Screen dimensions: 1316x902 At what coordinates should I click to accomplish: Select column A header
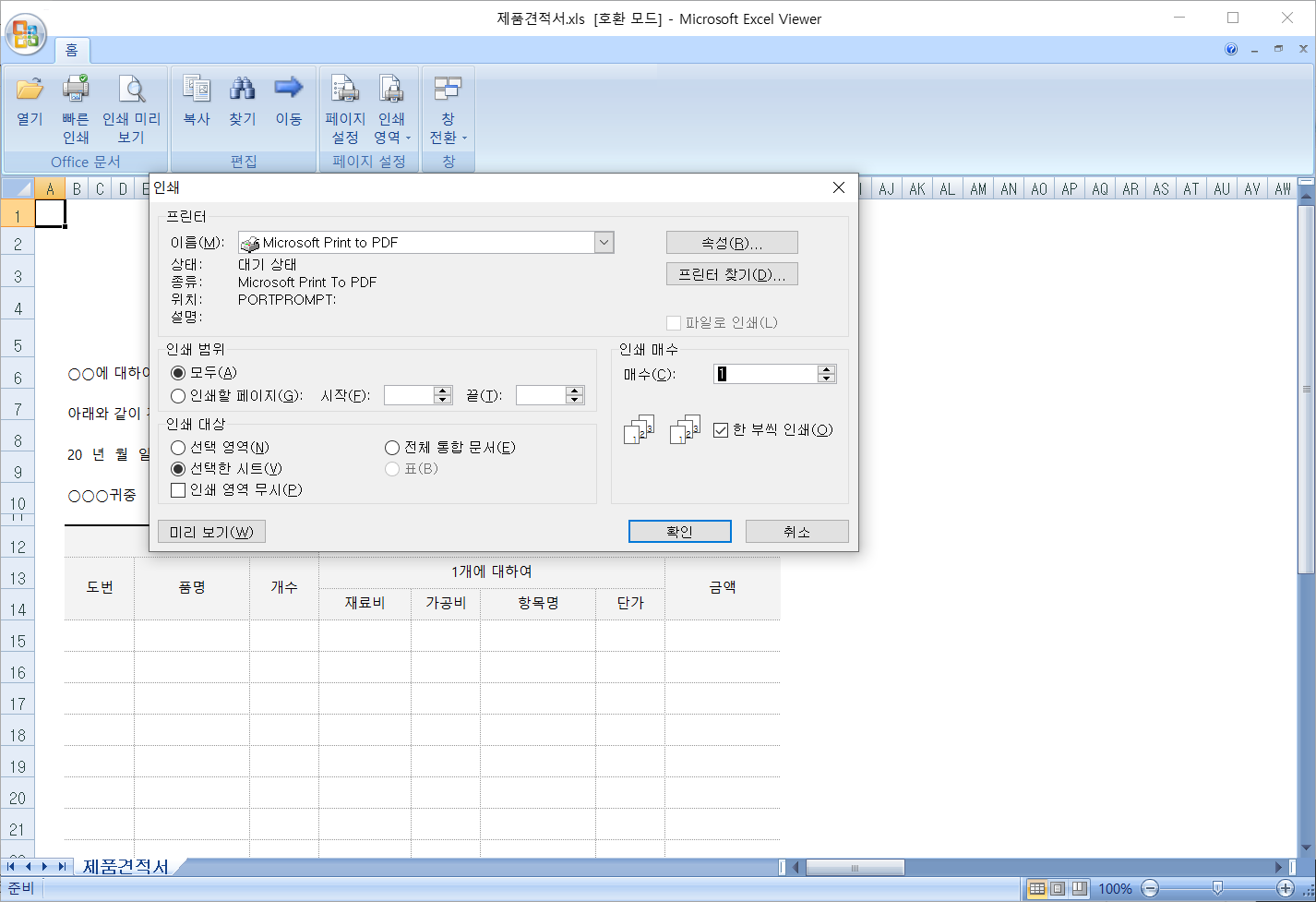click(50, 189)
